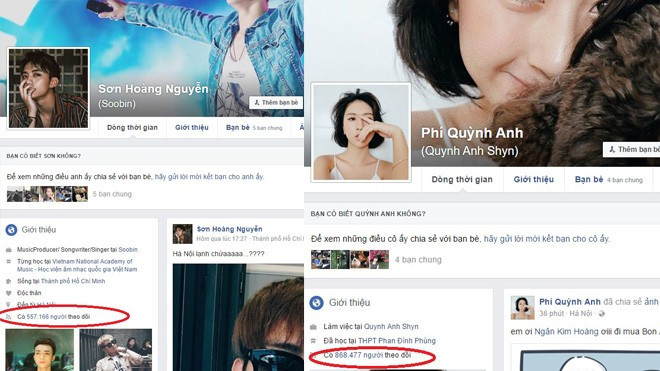Click globe icon beside Giới thiệu on Soobin's page
Screen dimensions: 660x371
point(11,230)
